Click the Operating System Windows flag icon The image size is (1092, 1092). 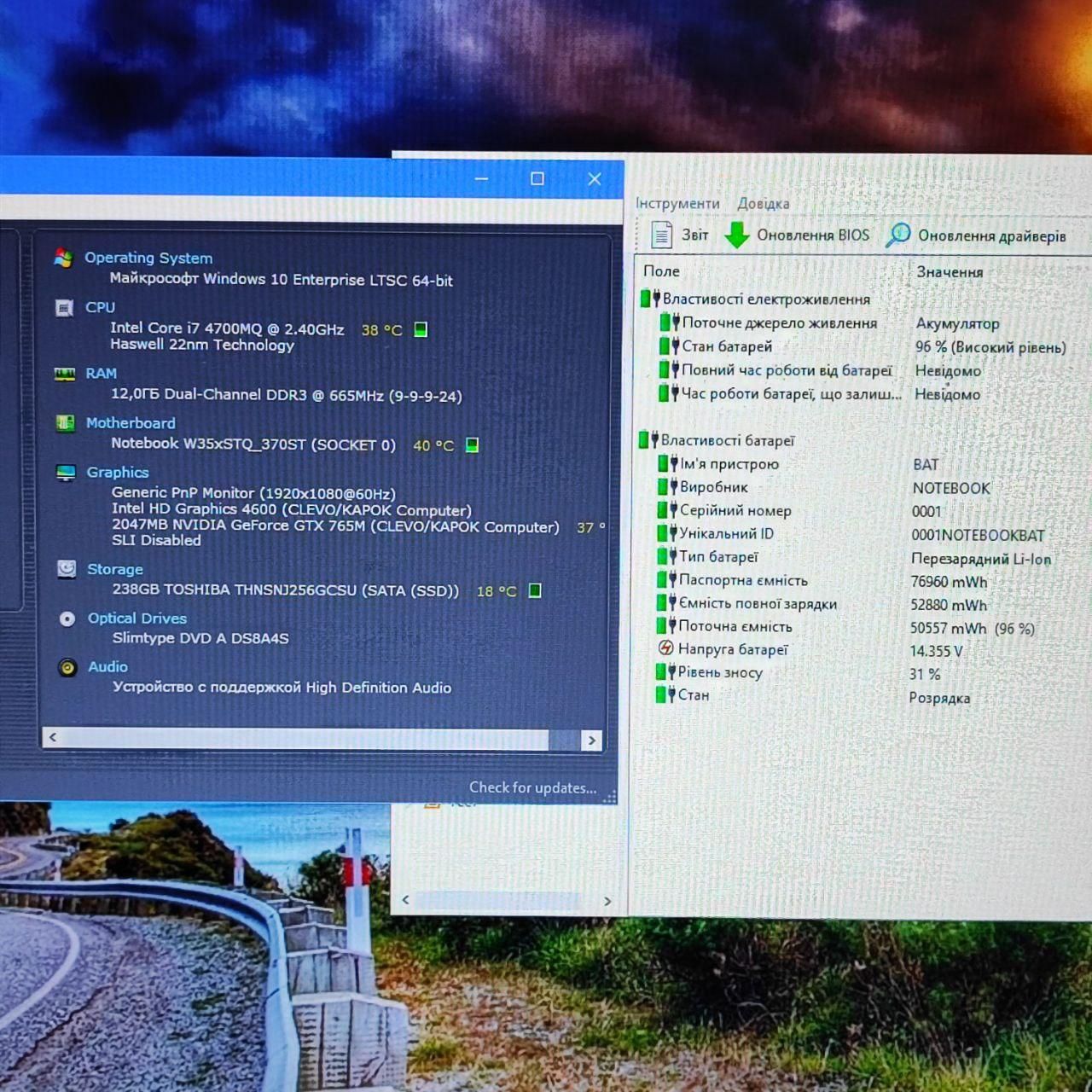click(63, 258)
